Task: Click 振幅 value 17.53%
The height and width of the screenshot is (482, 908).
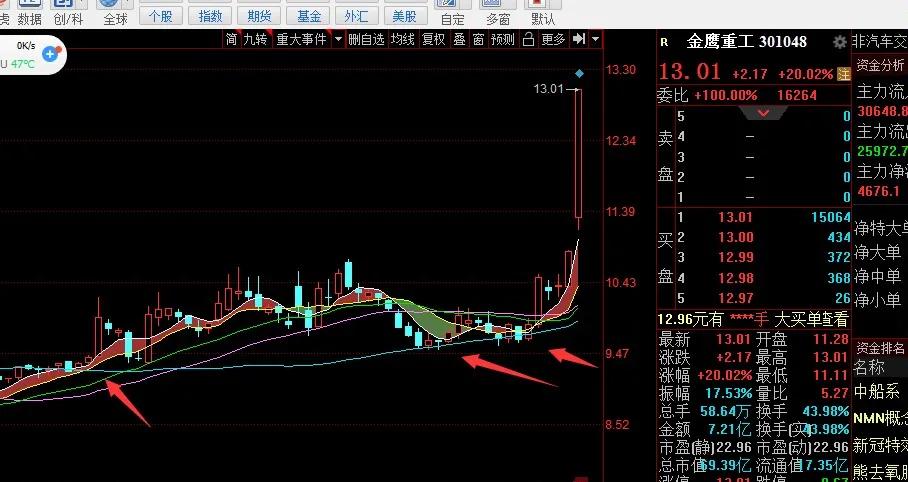Action: point(728,393)
